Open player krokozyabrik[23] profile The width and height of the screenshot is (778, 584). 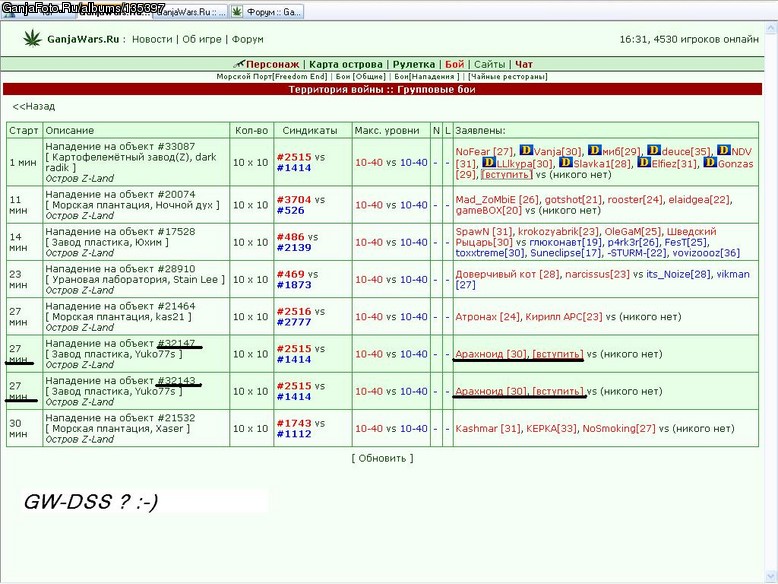(x=558, y=232)
